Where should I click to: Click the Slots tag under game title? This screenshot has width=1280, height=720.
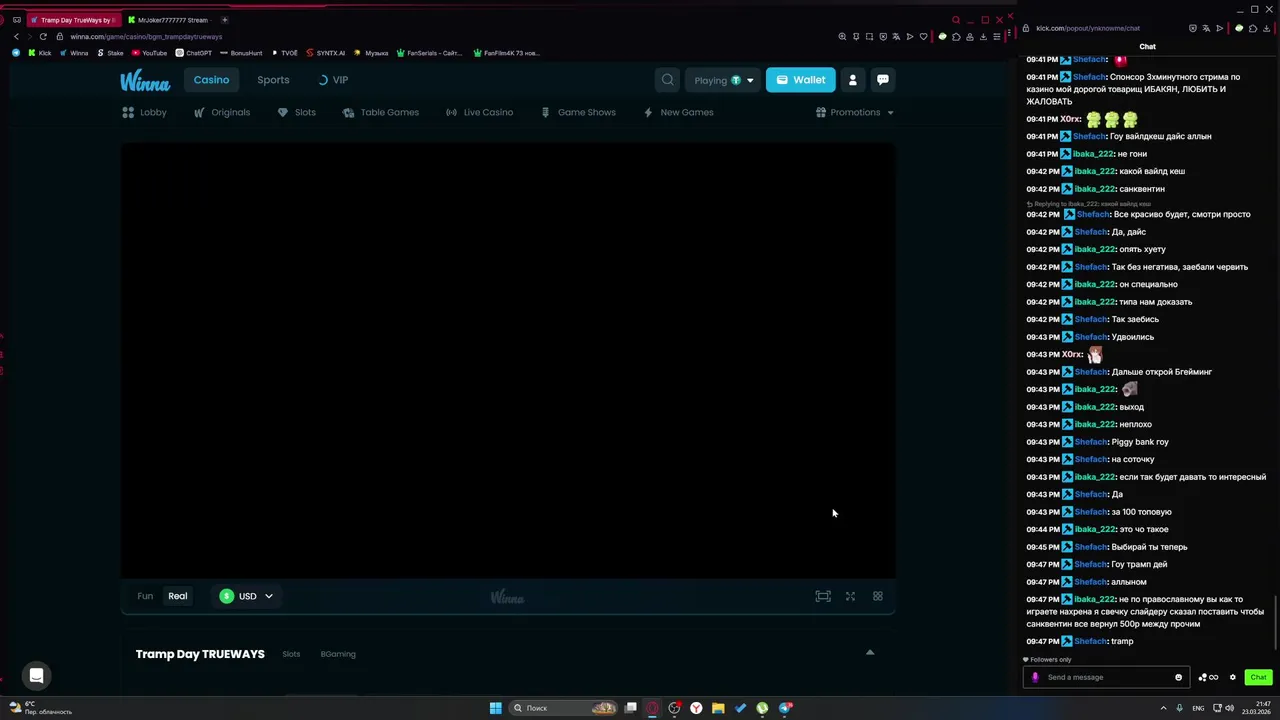pos(291,654)
